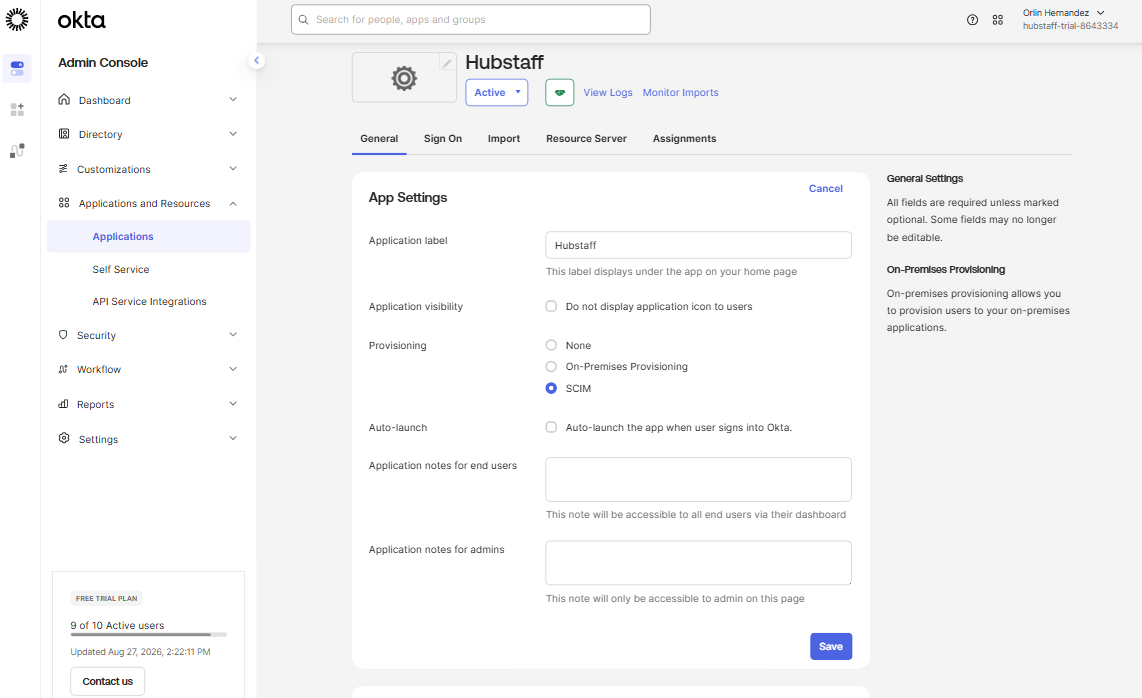Open the help question mark icon
The width and height of the screenshot is (1142, 698).
pyautogui.click(x=972, y=20)
